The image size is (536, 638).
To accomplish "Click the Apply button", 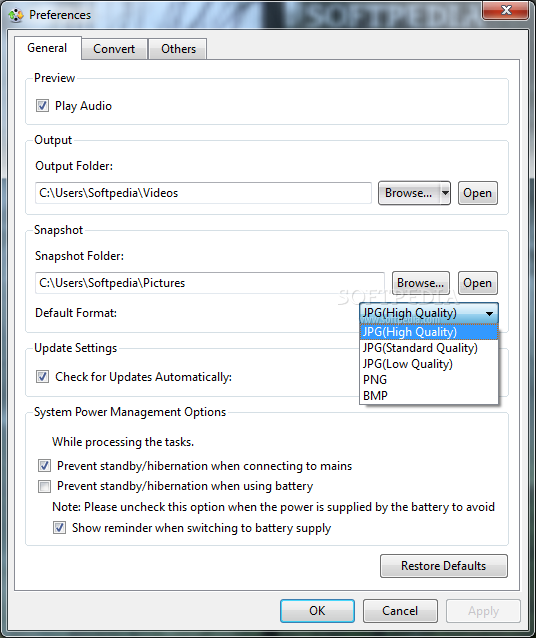I will [x=483, y=611].
